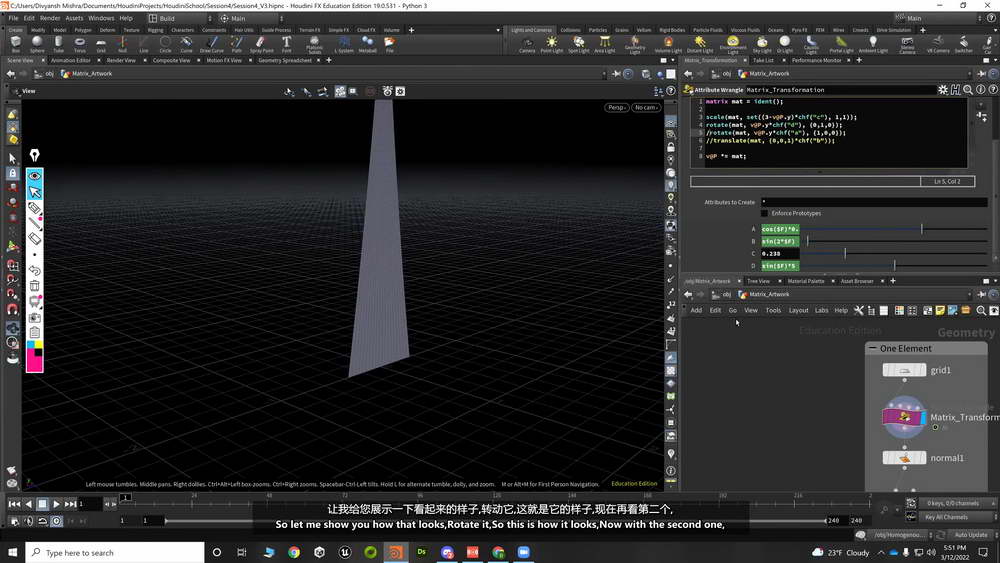Viewport: 1000px width, 563px height.
Task: Add an Environment Light from the shelf
Action: (733, 45)
